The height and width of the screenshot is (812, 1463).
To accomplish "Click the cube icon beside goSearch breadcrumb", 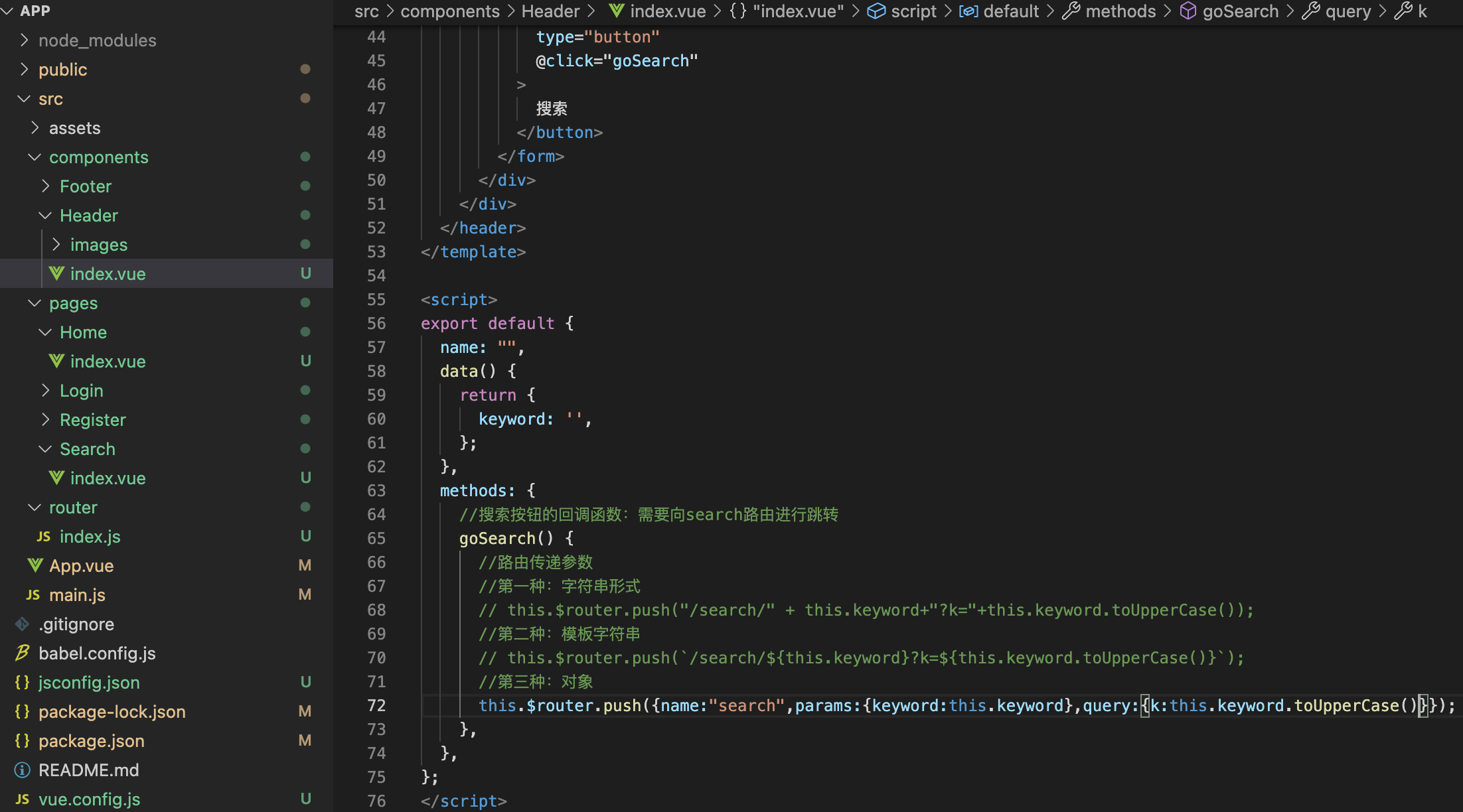I will 1188,11.
